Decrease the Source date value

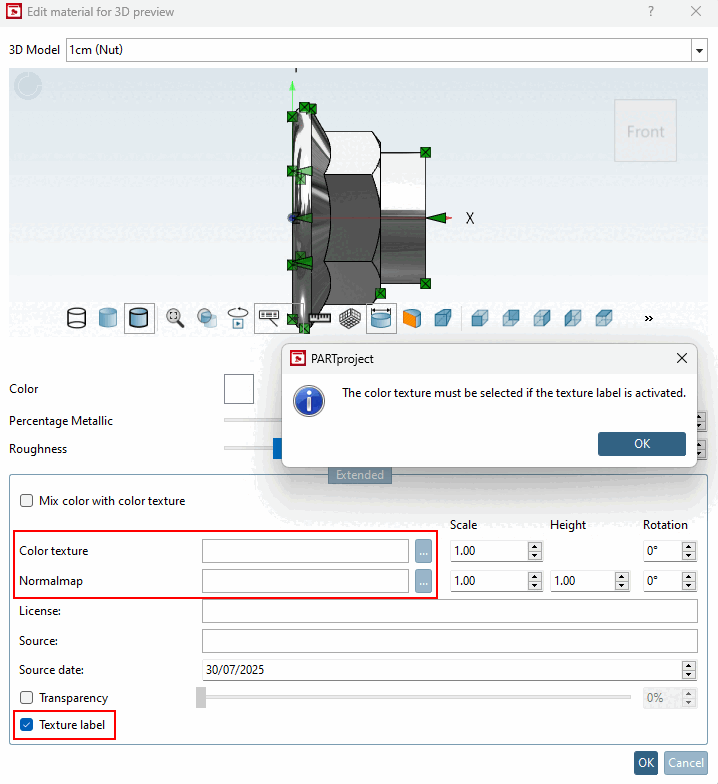coord(688,674)
